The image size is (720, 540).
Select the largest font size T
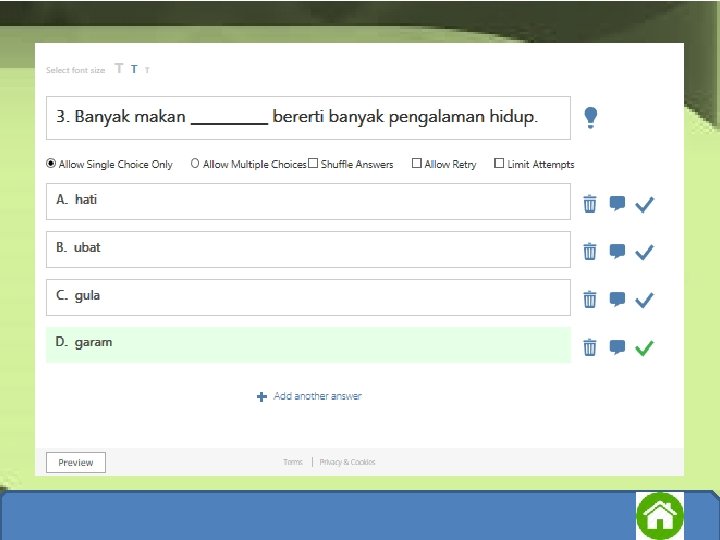click(x=119, y=68)
